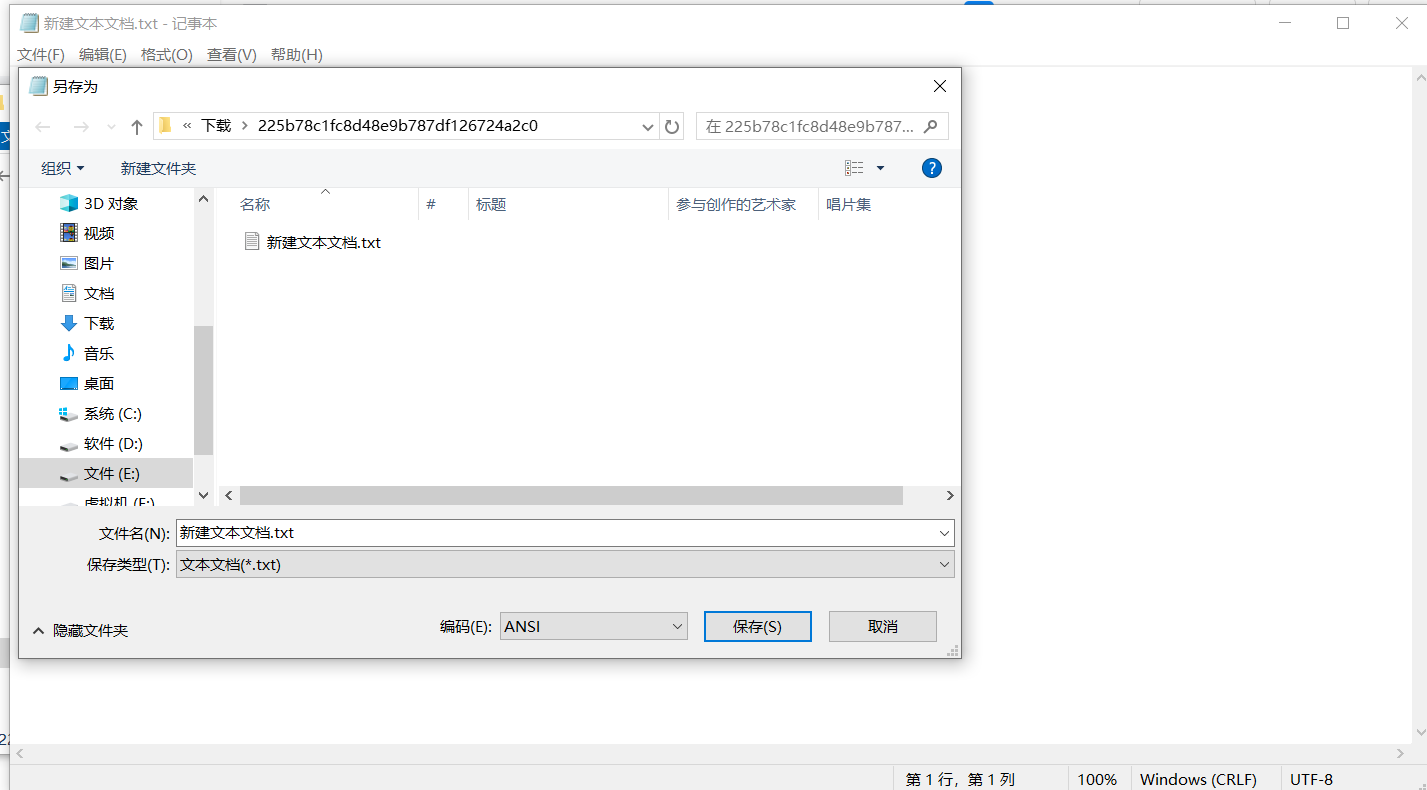The width and height of the screenshot is (1427, 790).
Task: Click the 视频 sidebar icon
Action: pyautogui.click(x=68, y=233)
